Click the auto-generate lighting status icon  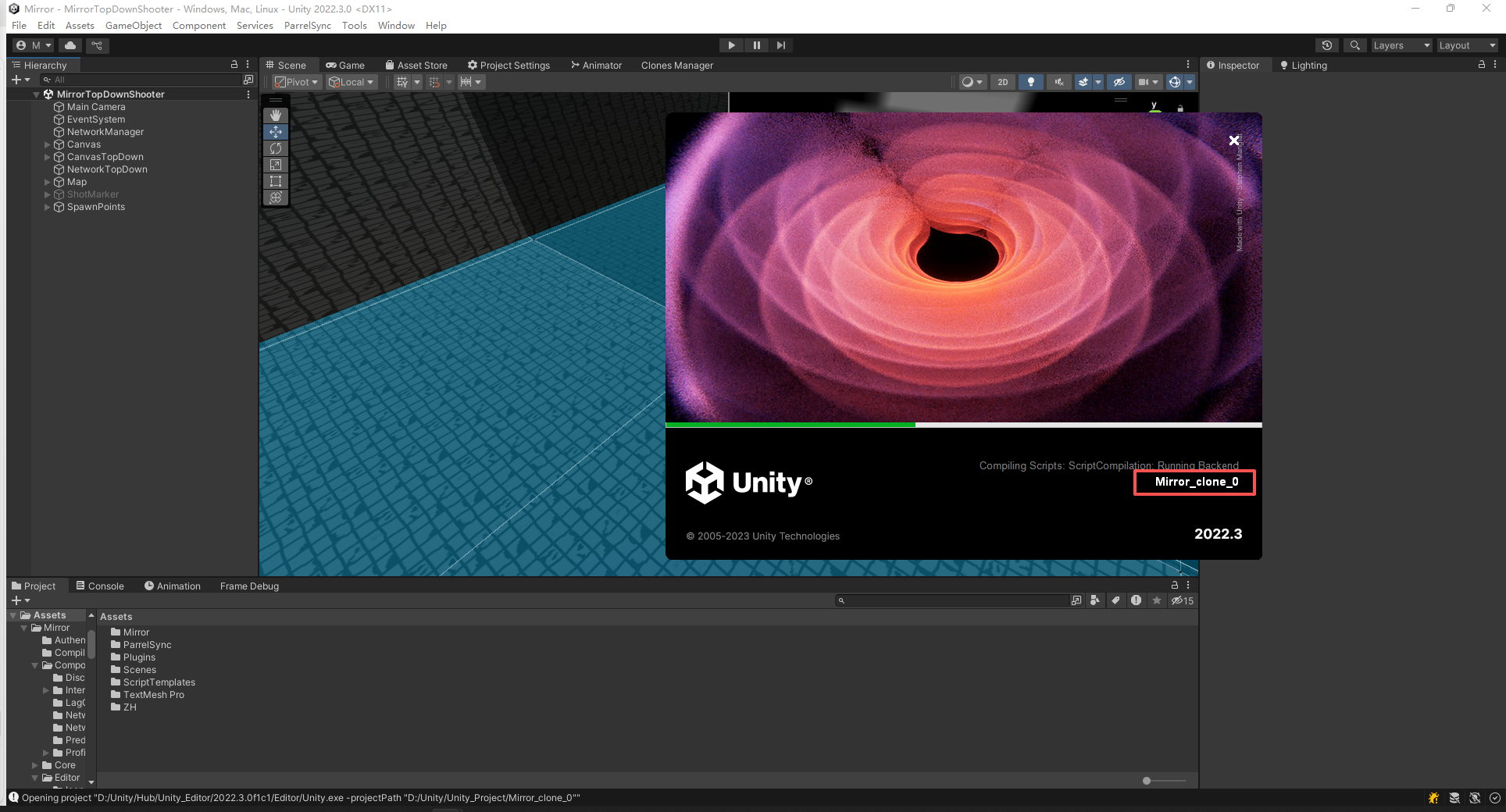click(1475, 798)
